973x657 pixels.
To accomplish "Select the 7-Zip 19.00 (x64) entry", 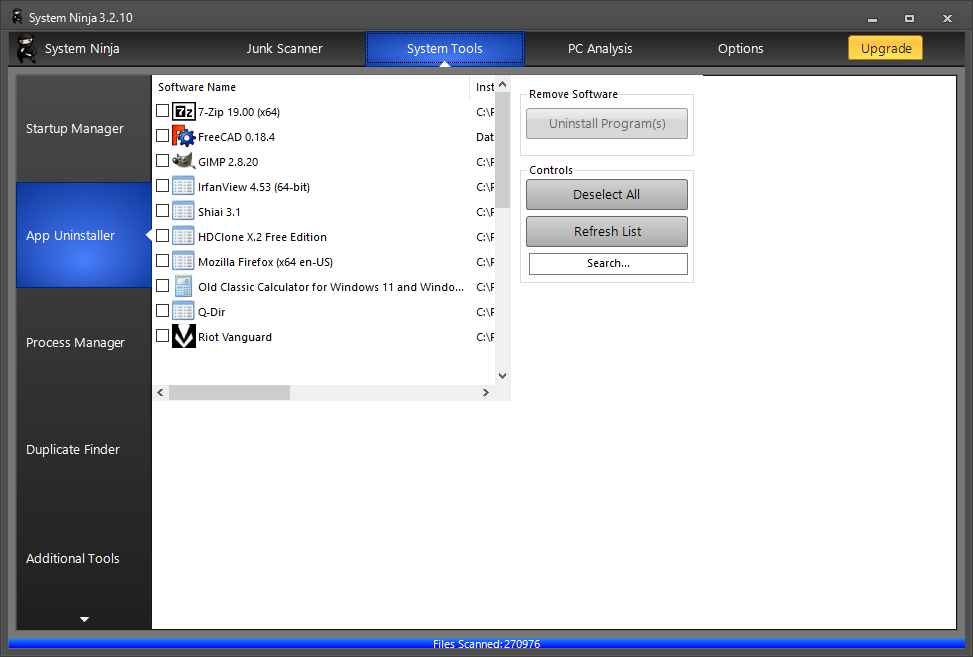I will [239, 112].
